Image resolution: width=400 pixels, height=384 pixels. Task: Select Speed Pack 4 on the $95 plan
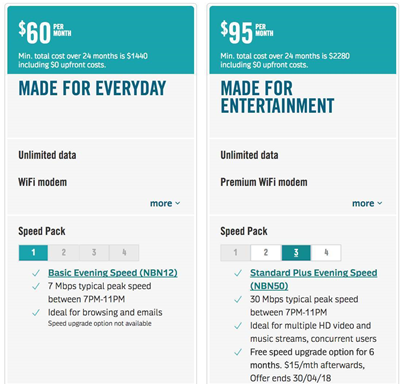(326, 253)
